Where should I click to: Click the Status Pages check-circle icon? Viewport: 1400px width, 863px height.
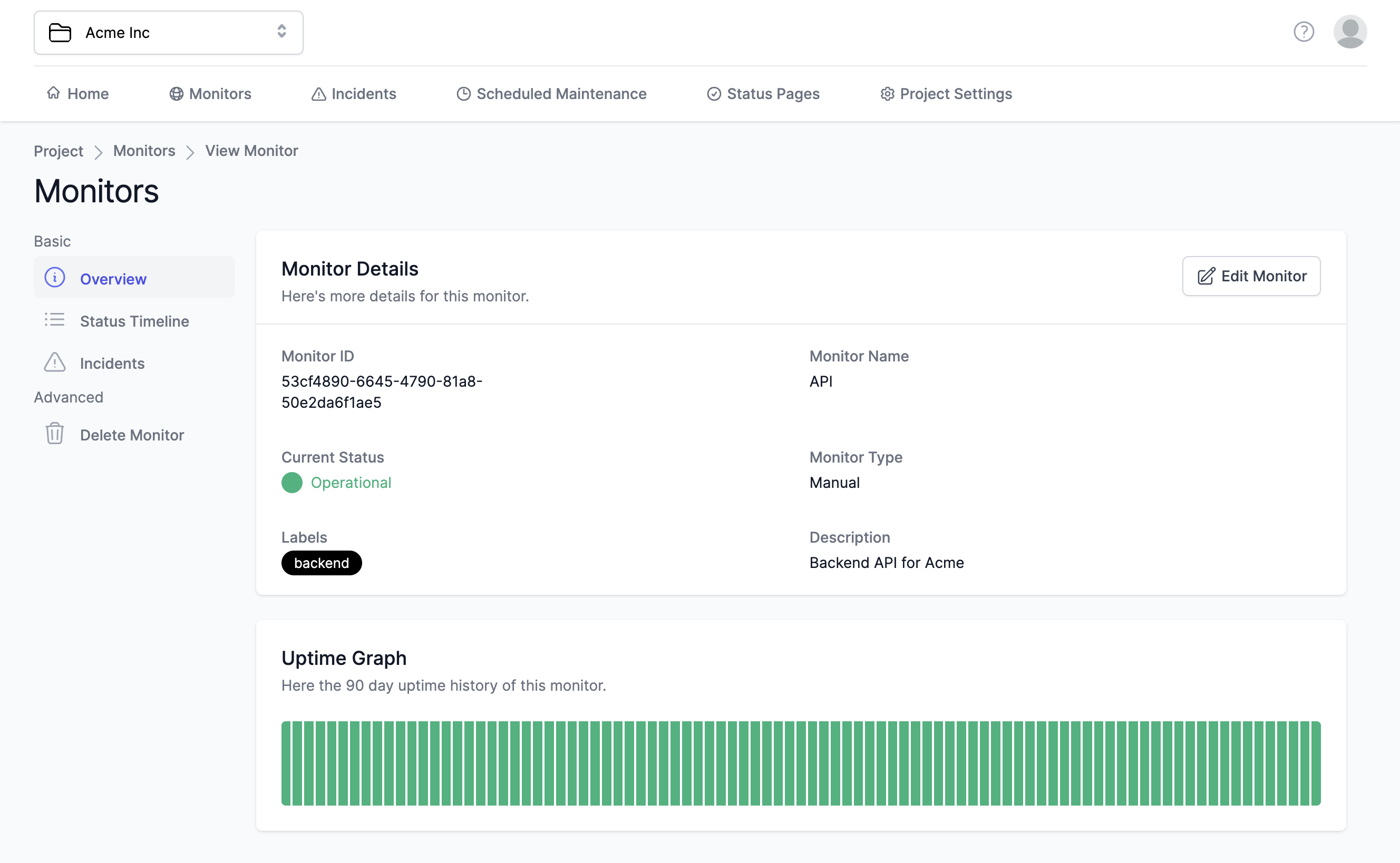[714, 94]
